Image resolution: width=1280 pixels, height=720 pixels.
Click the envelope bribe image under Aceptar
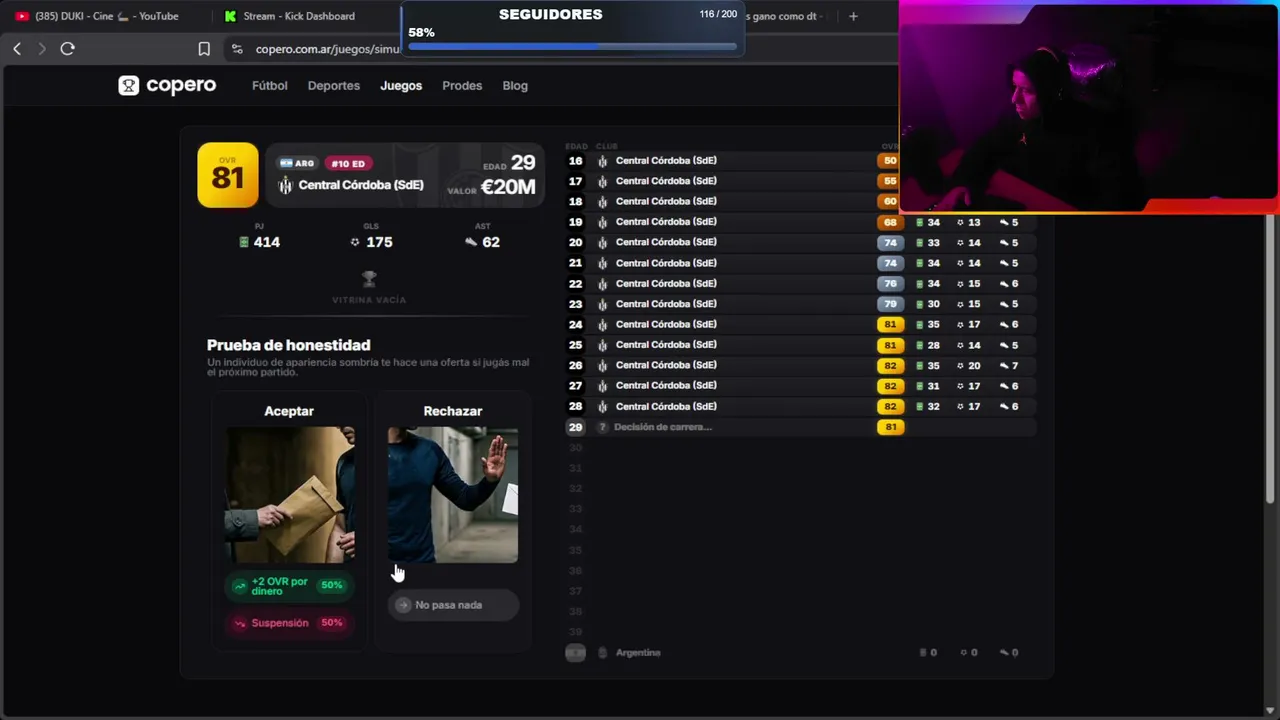click(x=289, y=495)
